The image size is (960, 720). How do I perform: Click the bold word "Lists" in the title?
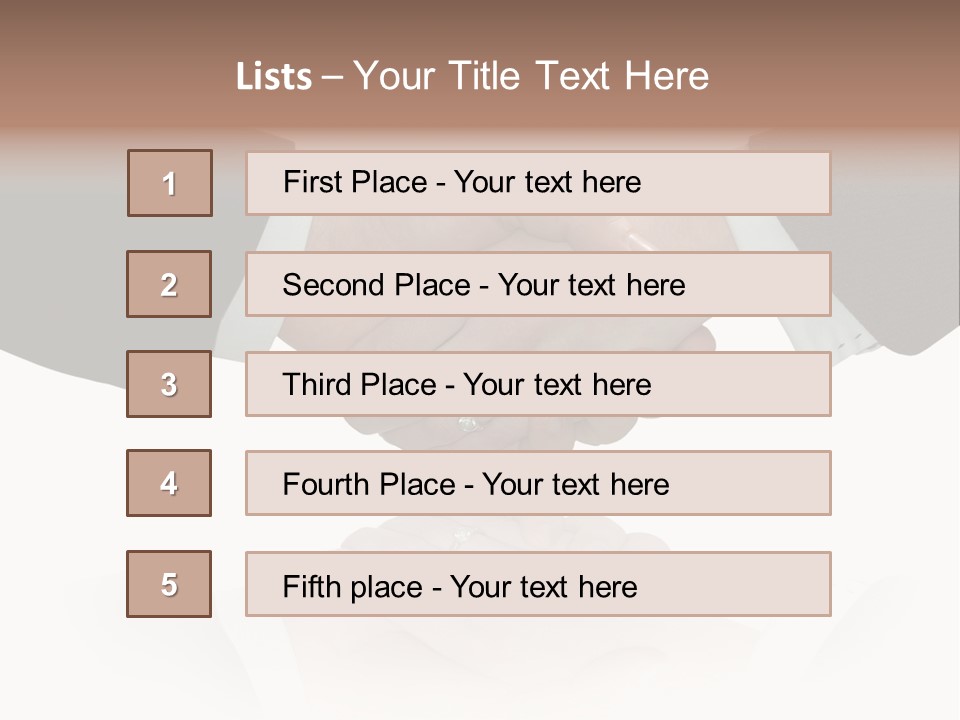pyautogui.click(x=273, y=77)
